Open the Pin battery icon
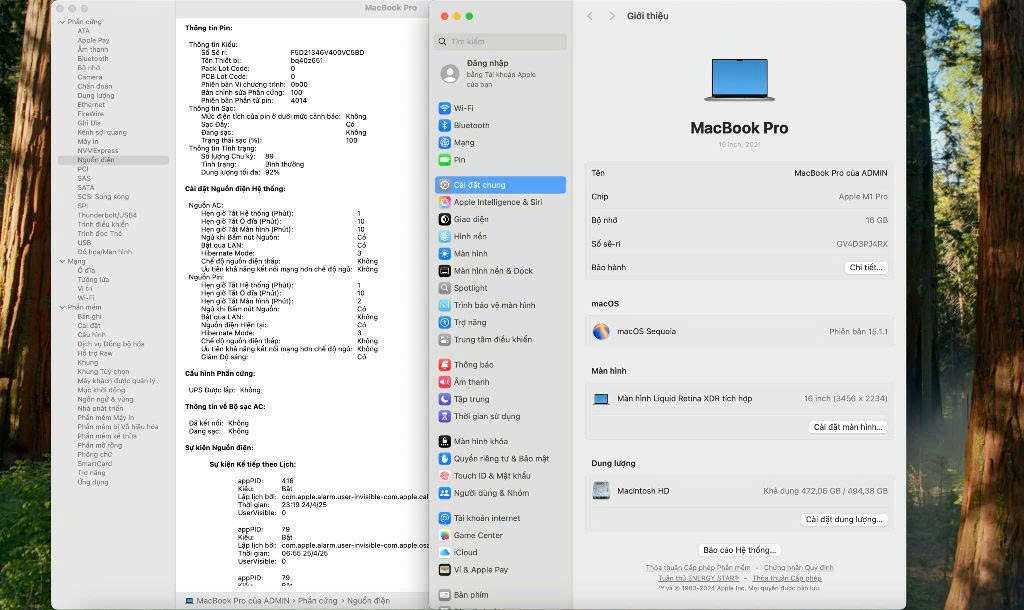1024x610 pixels. 444,160
